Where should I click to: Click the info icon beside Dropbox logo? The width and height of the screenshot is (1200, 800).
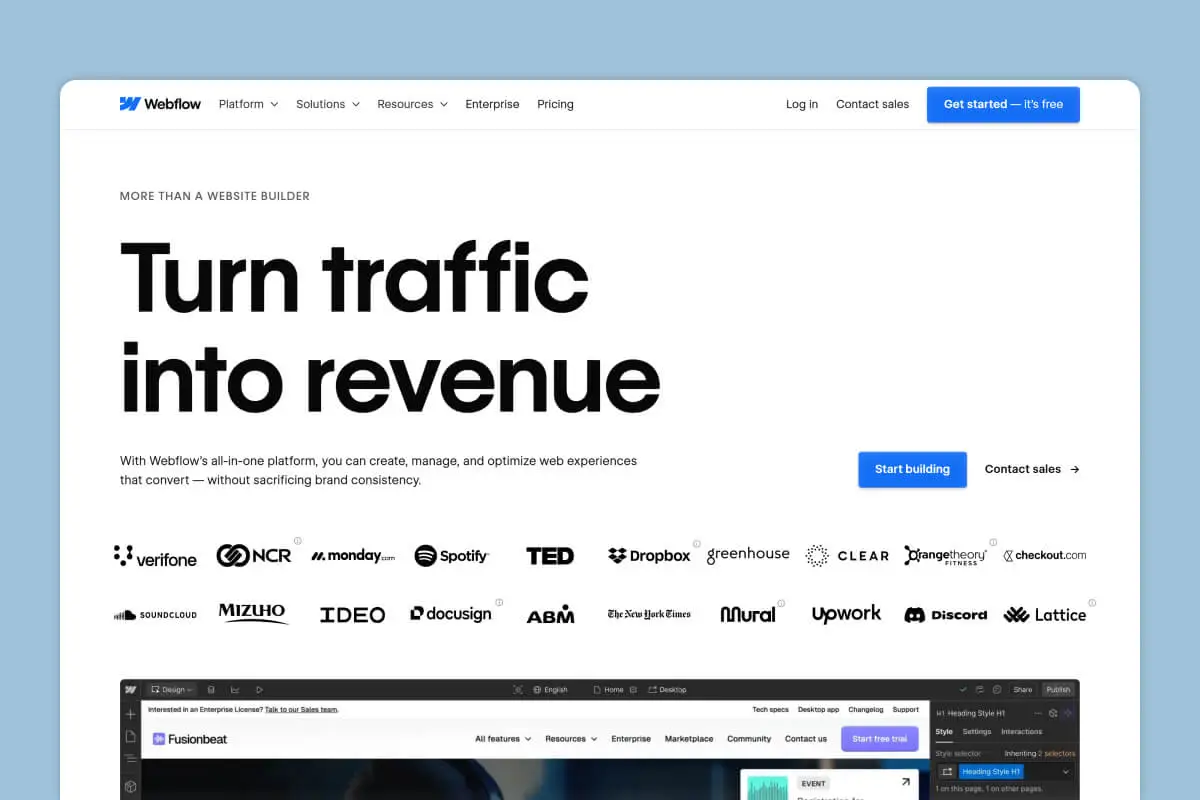(697, 544)
